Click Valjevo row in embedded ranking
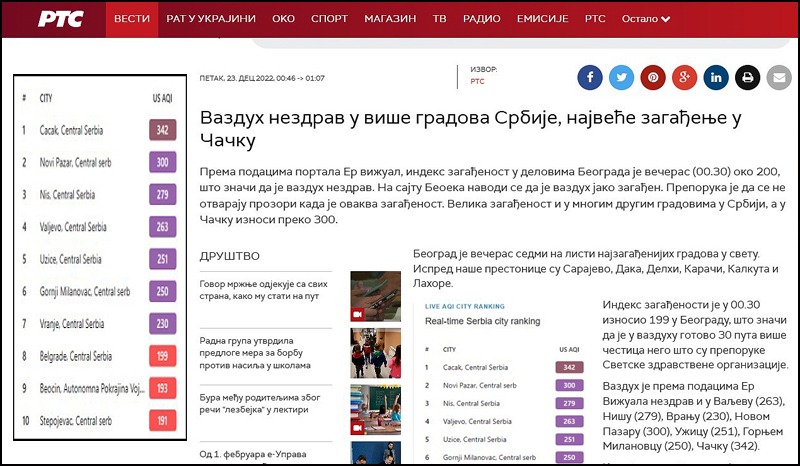 (504, 421)
